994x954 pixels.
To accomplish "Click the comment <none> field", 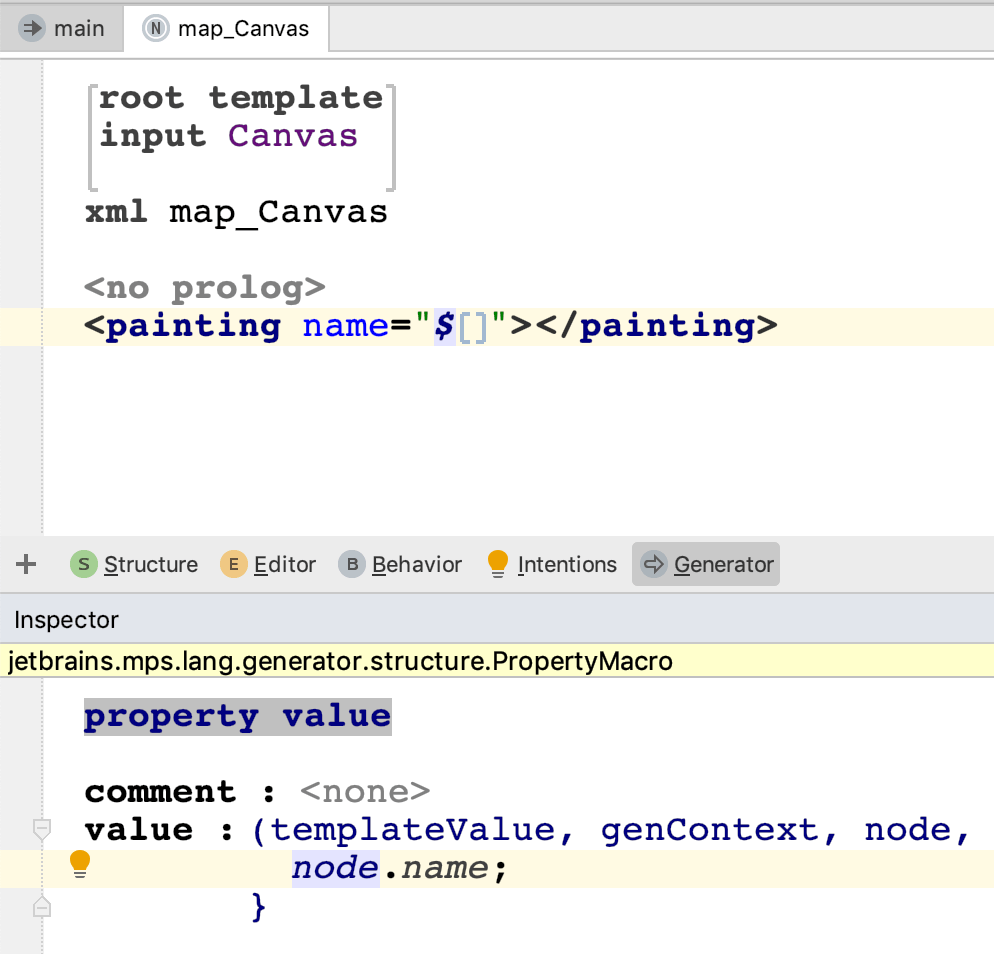I will pyautogui.click(x=364, y=791).
